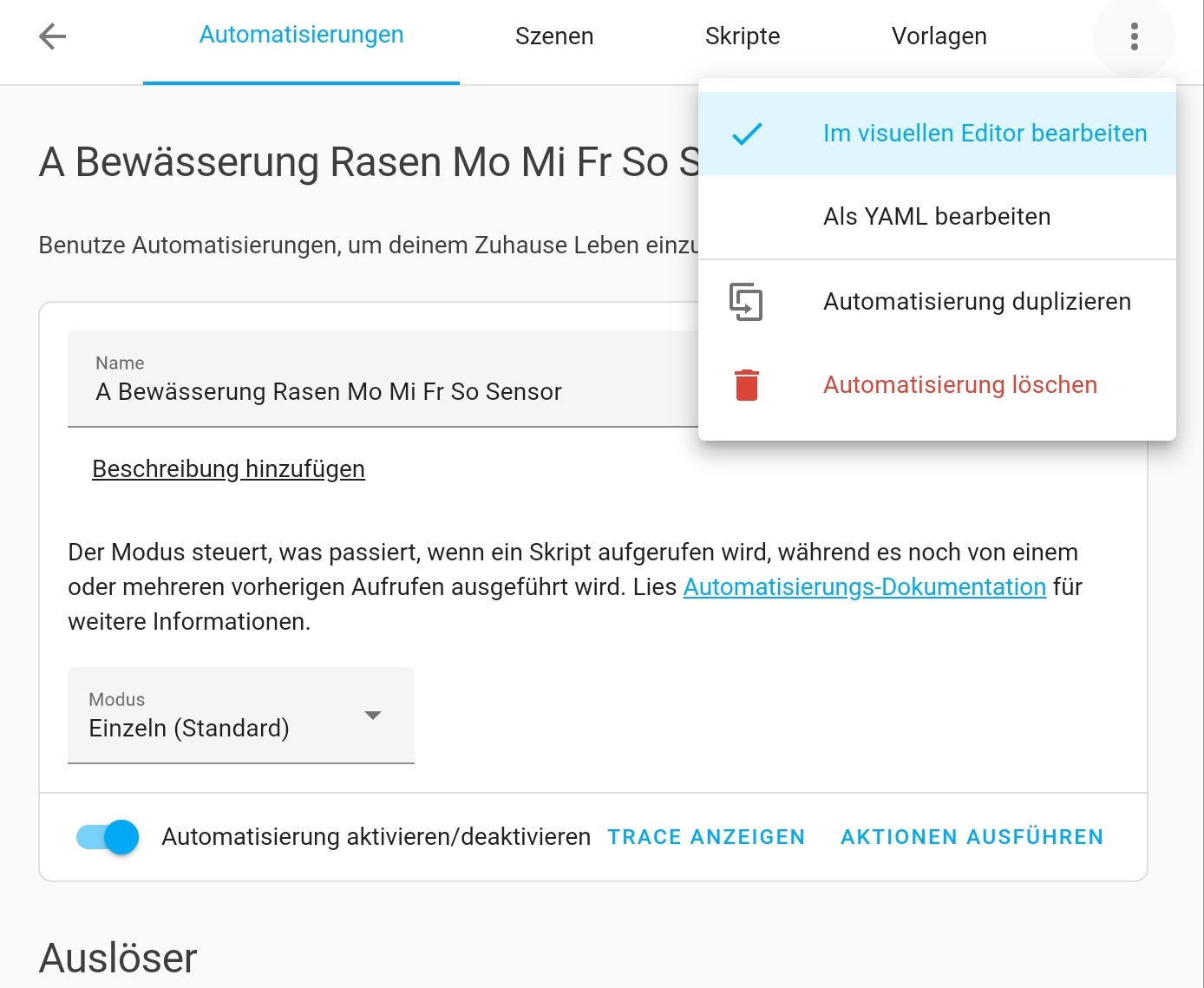Choose Als YAML bearbeiten
This screenshot has width=1204, height=988.
[x=937, y=217]
